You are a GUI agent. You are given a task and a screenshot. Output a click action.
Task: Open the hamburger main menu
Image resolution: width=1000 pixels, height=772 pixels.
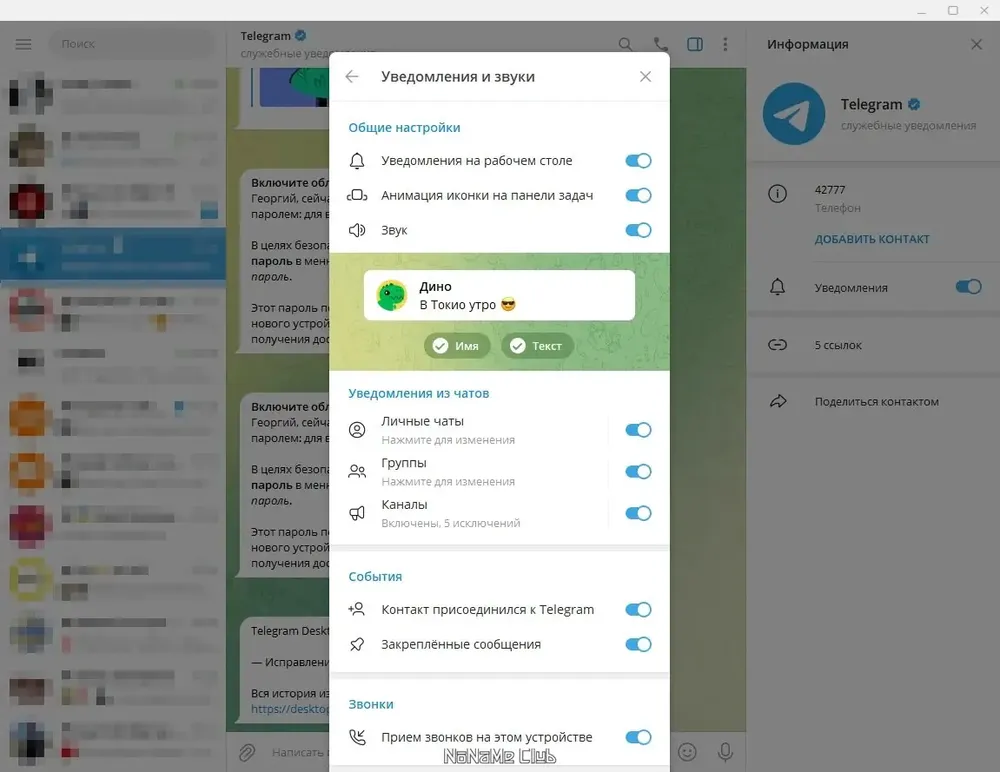click(x=24, y=45)
